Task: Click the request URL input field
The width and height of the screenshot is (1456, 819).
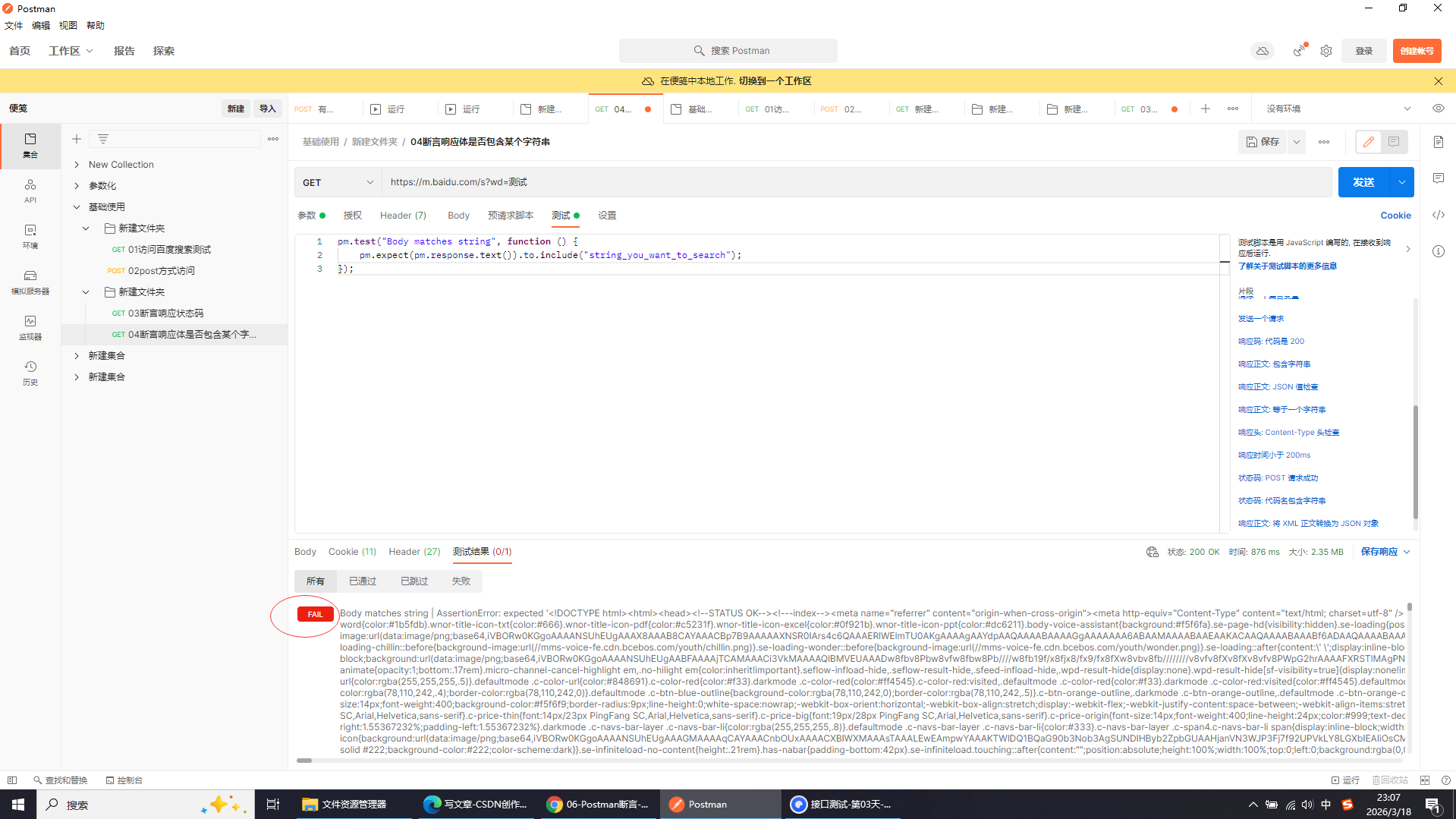Action: pos(857,182)
